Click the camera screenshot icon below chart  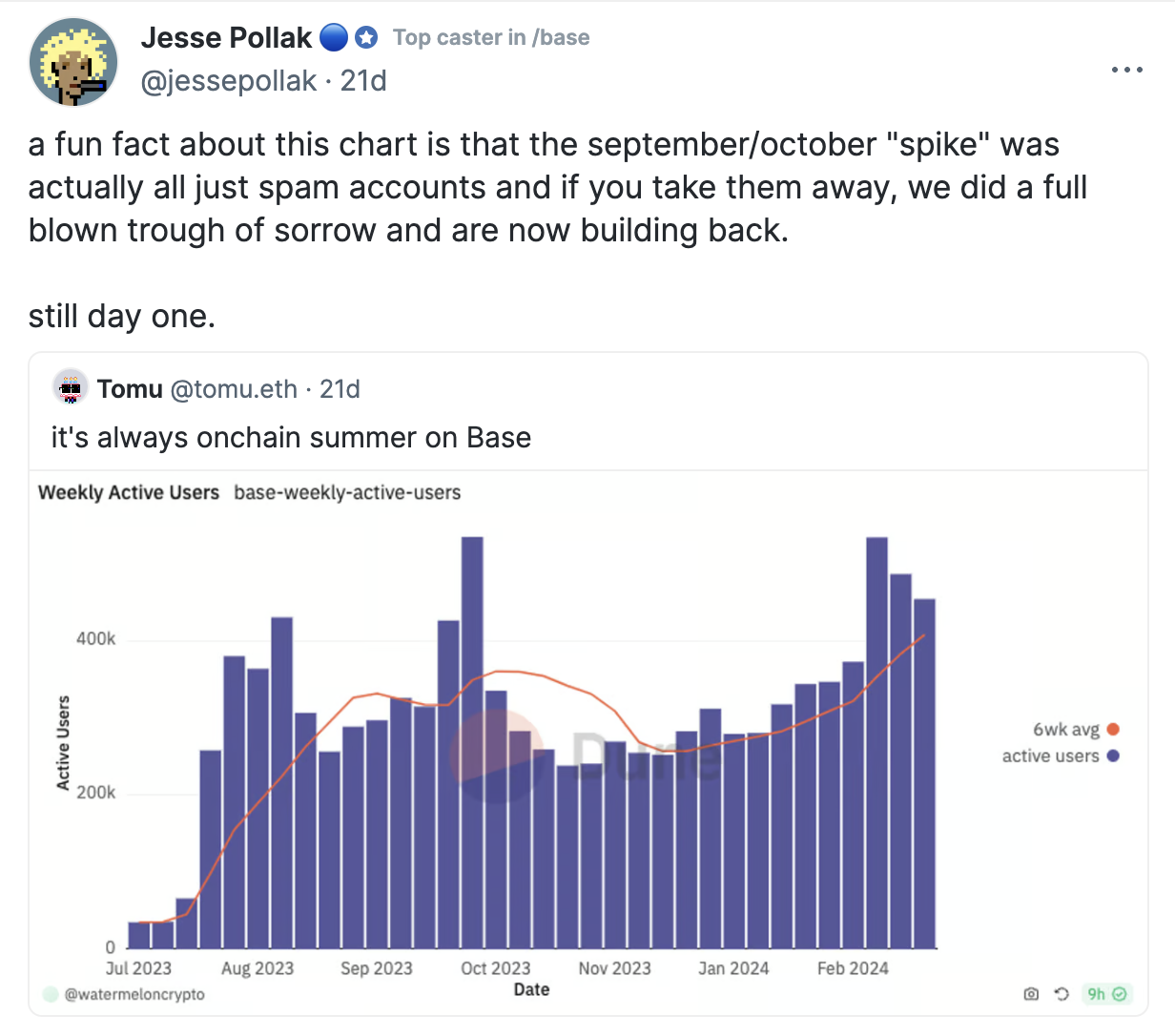click(1031, 994)
